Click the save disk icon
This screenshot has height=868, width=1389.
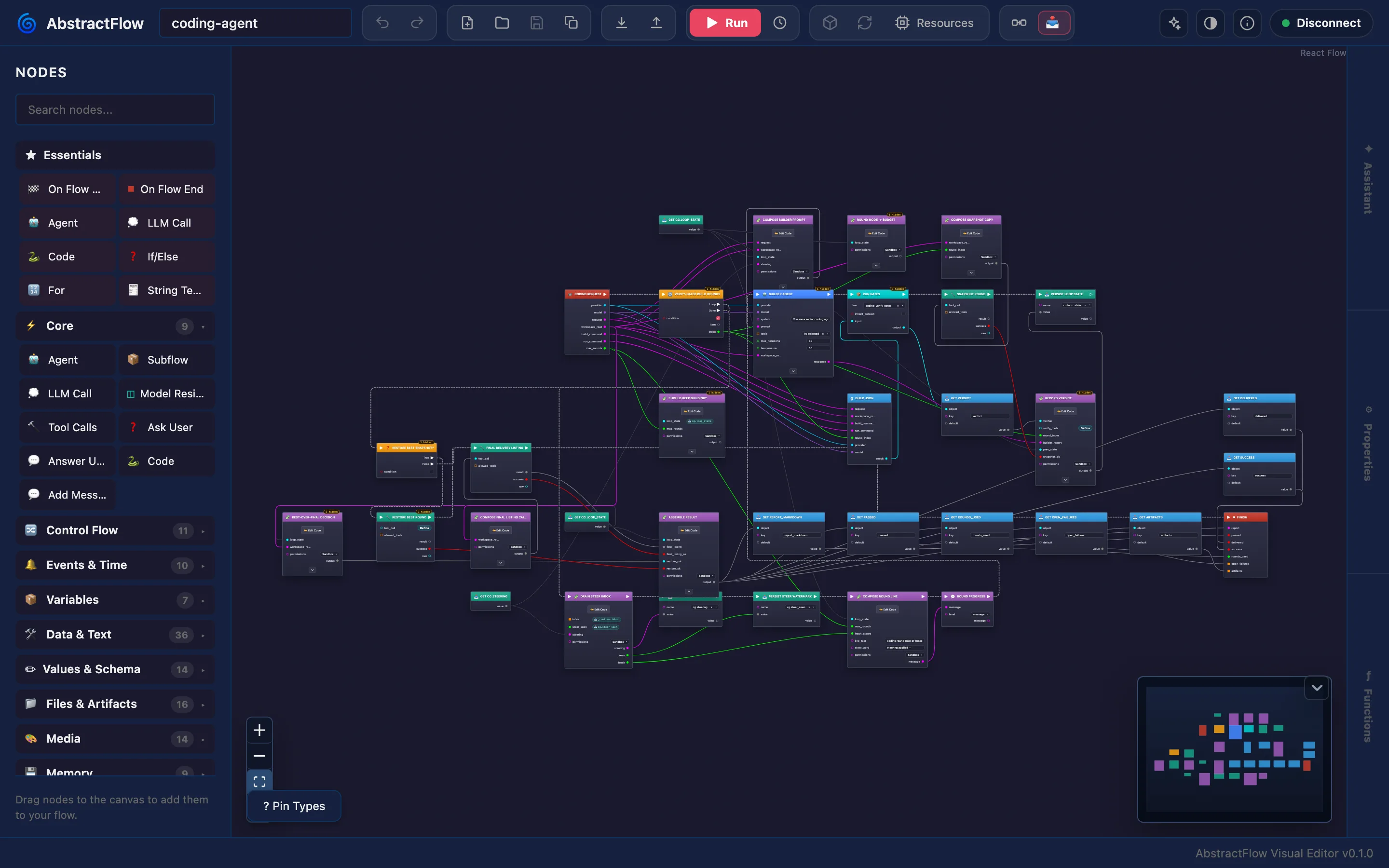(537, 23)
